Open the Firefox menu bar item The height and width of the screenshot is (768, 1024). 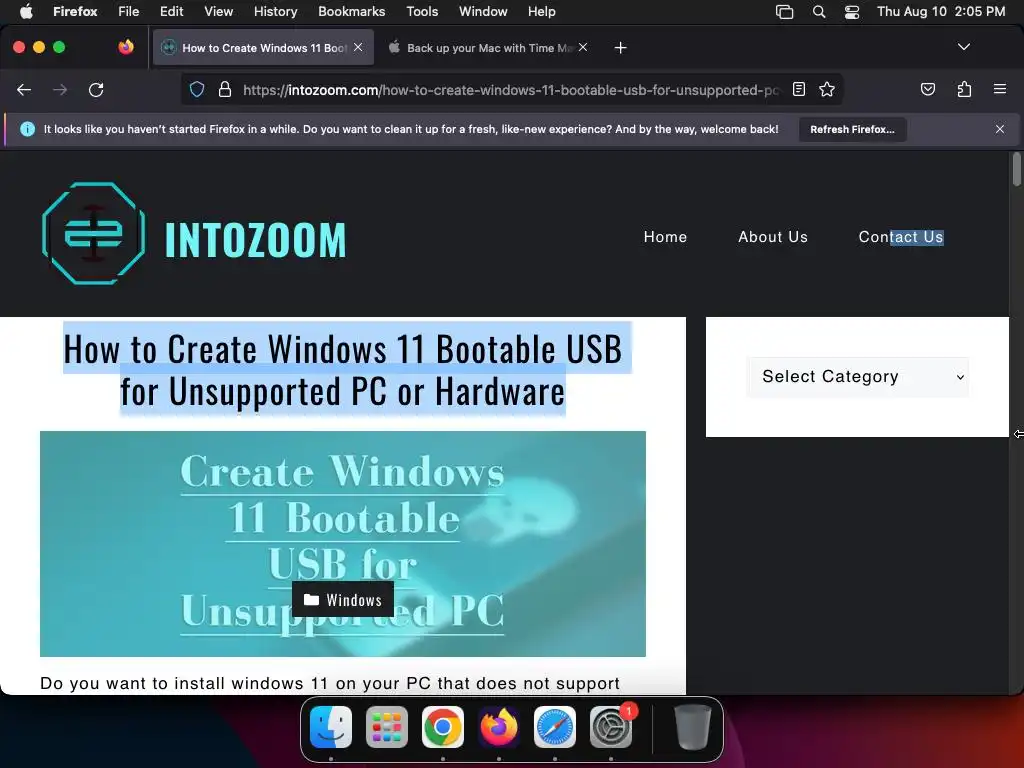coord(75,12)
